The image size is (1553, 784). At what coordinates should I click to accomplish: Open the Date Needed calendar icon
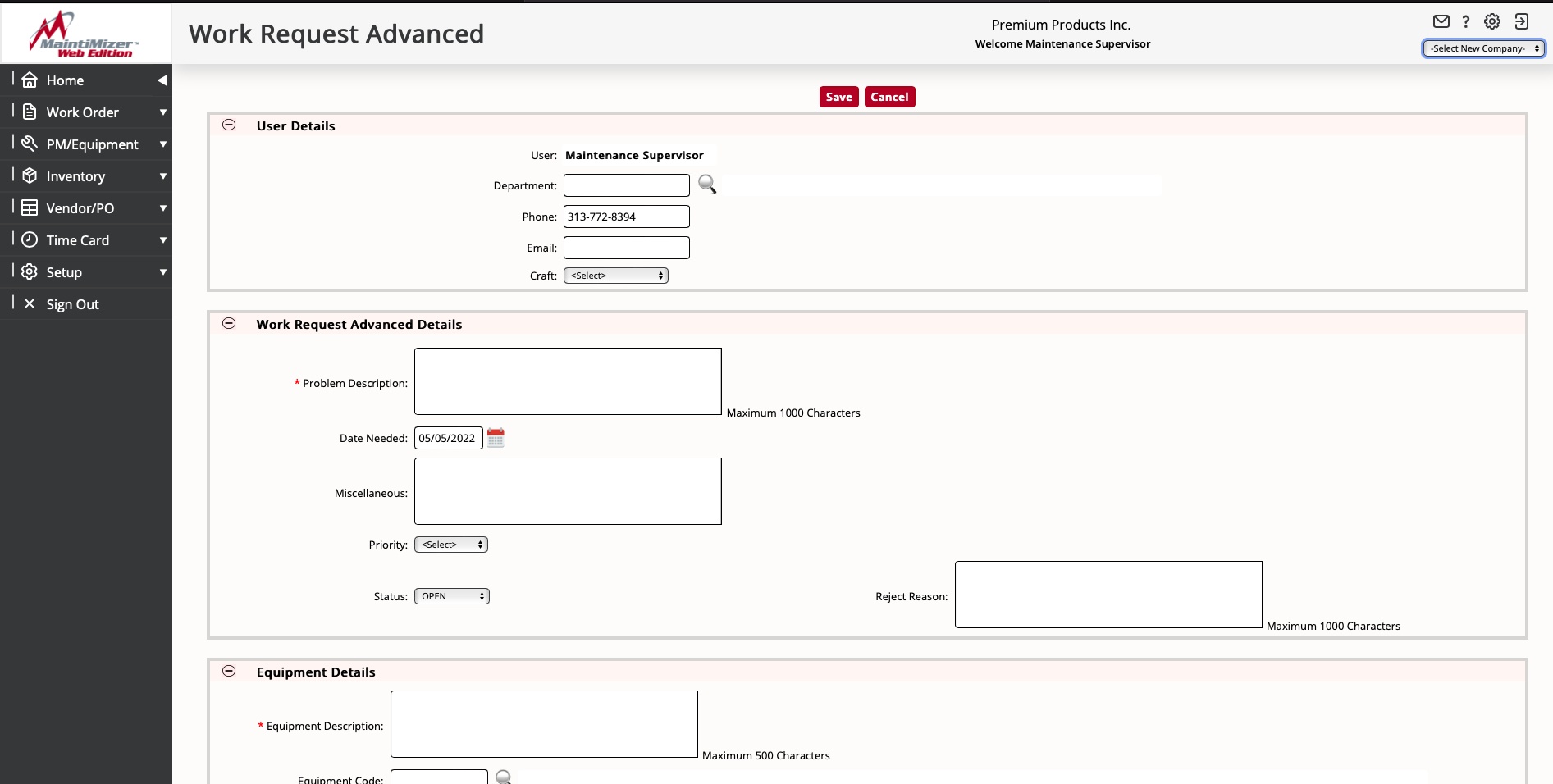(496, 437)
